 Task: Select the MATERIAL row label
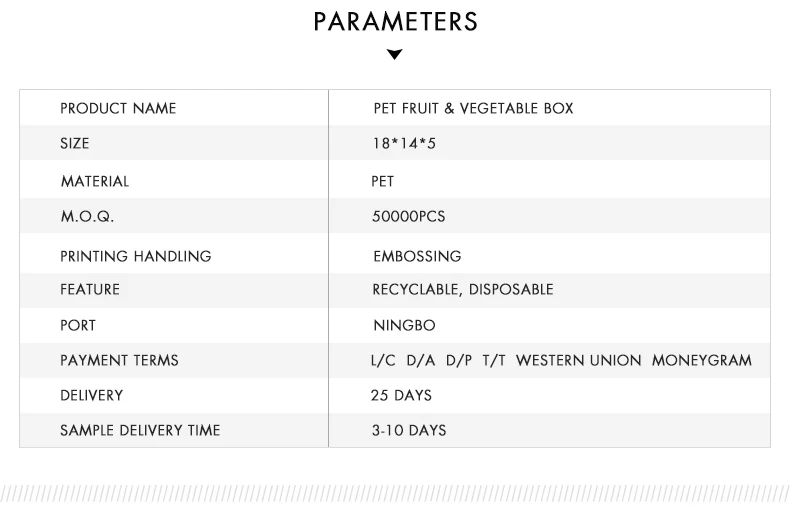(x=95, y=181)
